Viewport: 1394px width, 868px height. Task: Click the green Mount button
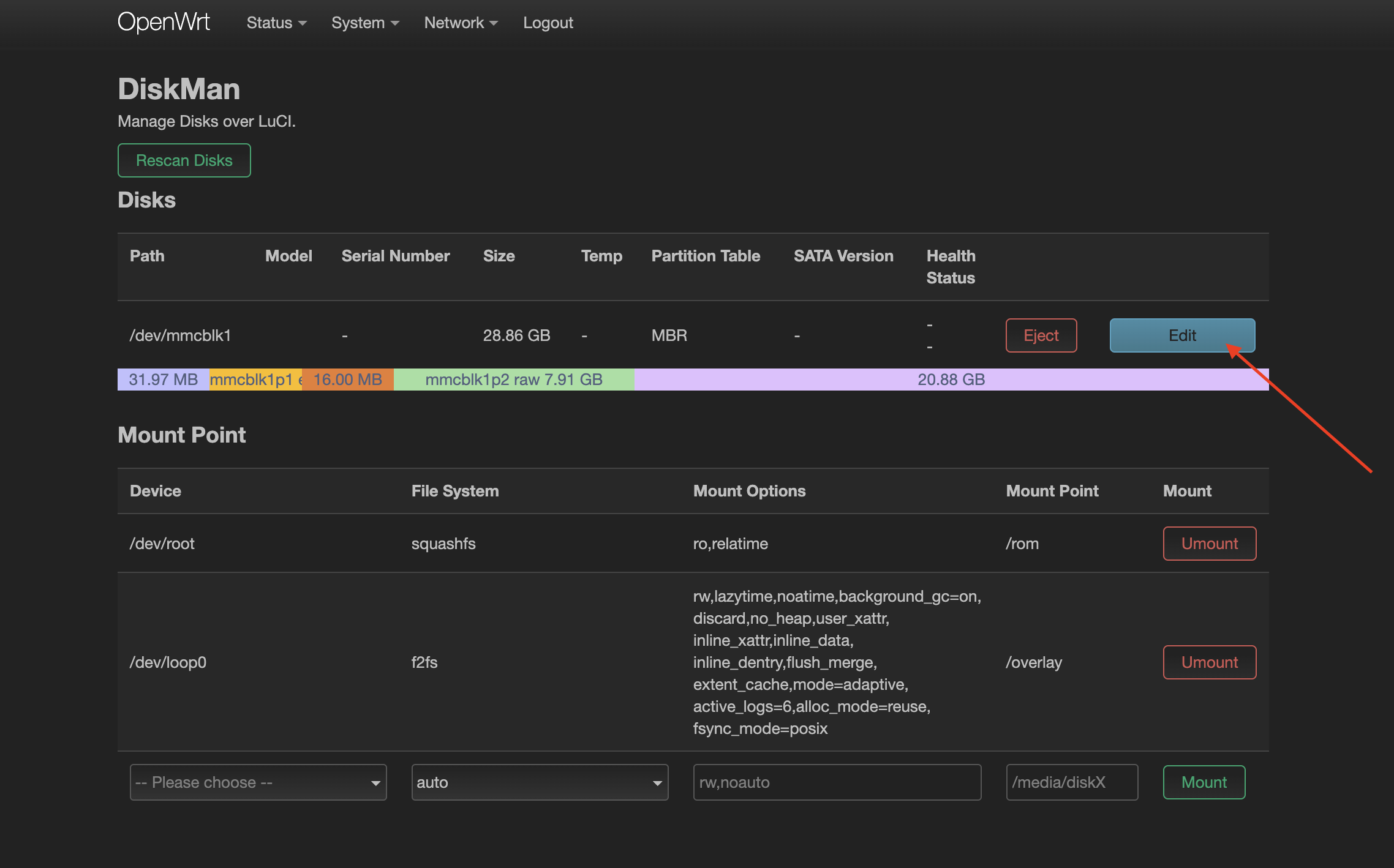[1204, 782]
